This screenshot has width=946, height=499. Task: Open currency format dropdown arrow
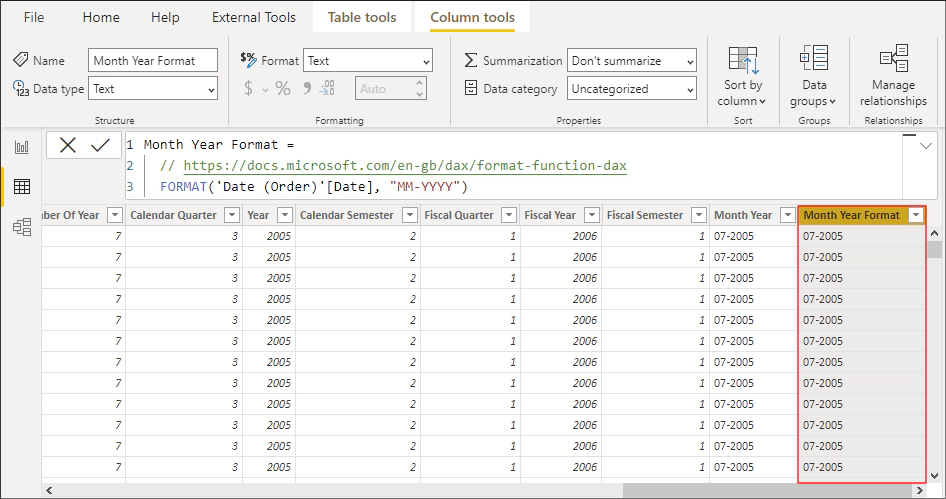(265, 91)
